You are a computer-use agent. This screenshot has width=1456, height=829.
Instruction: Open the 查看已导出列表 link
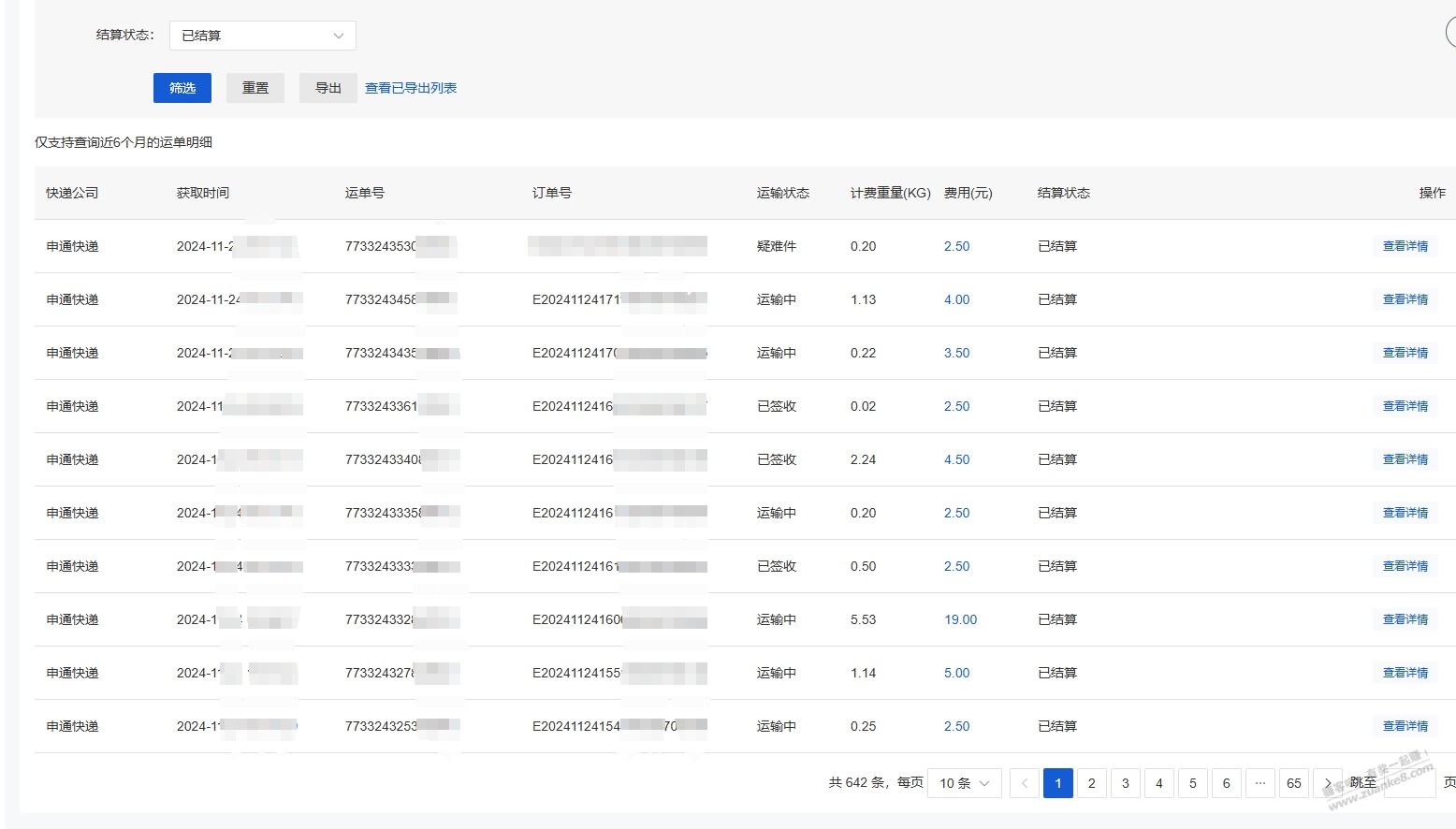[x=411, y=88]
